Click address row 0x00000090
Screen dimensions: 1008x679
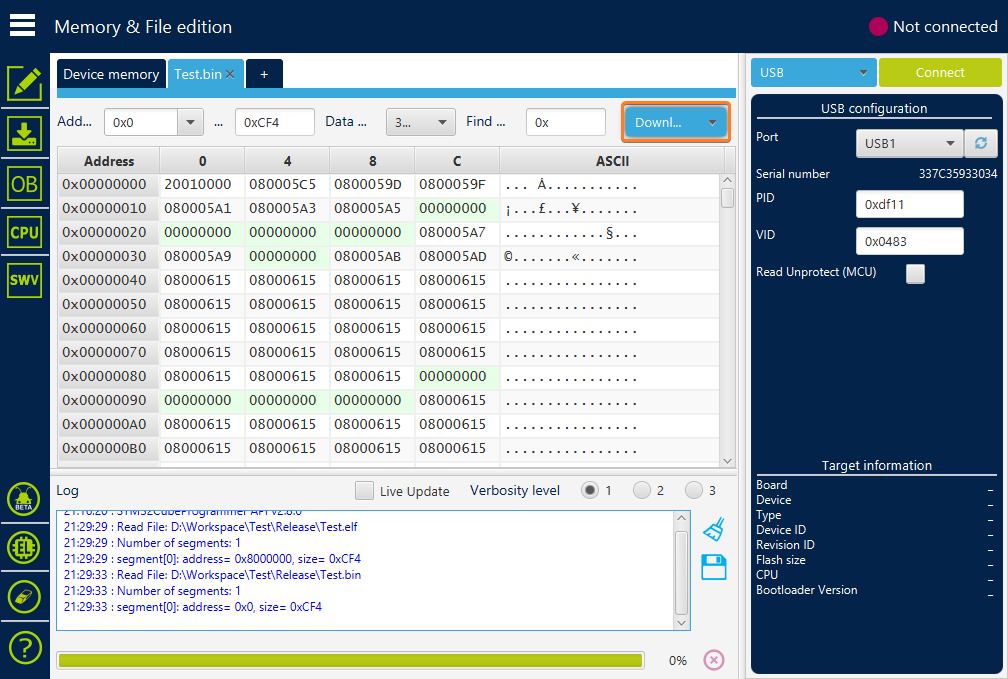(109, 401)
